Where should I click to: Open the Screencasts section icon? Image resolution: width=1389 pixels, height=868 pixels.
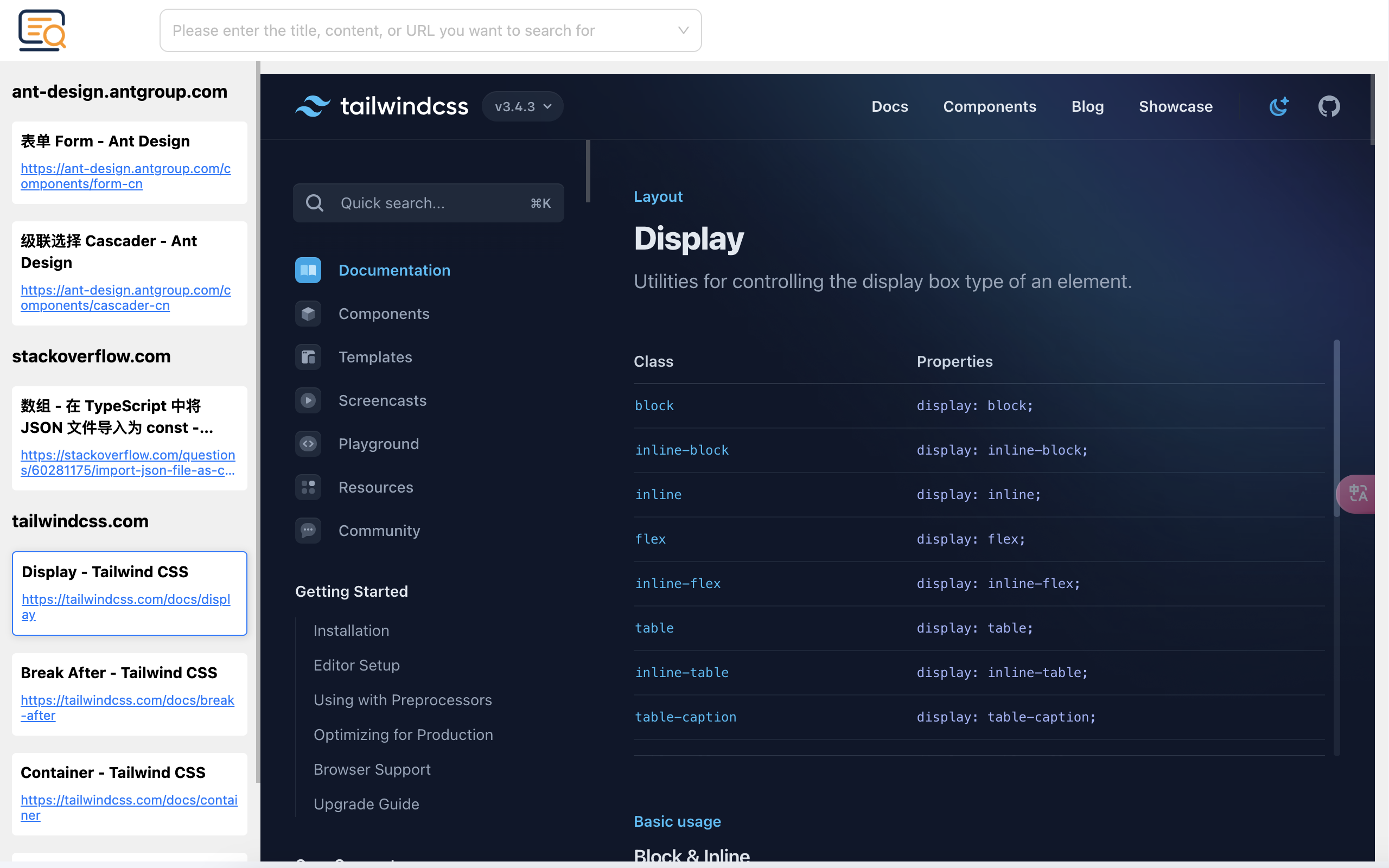coord(308,400)
